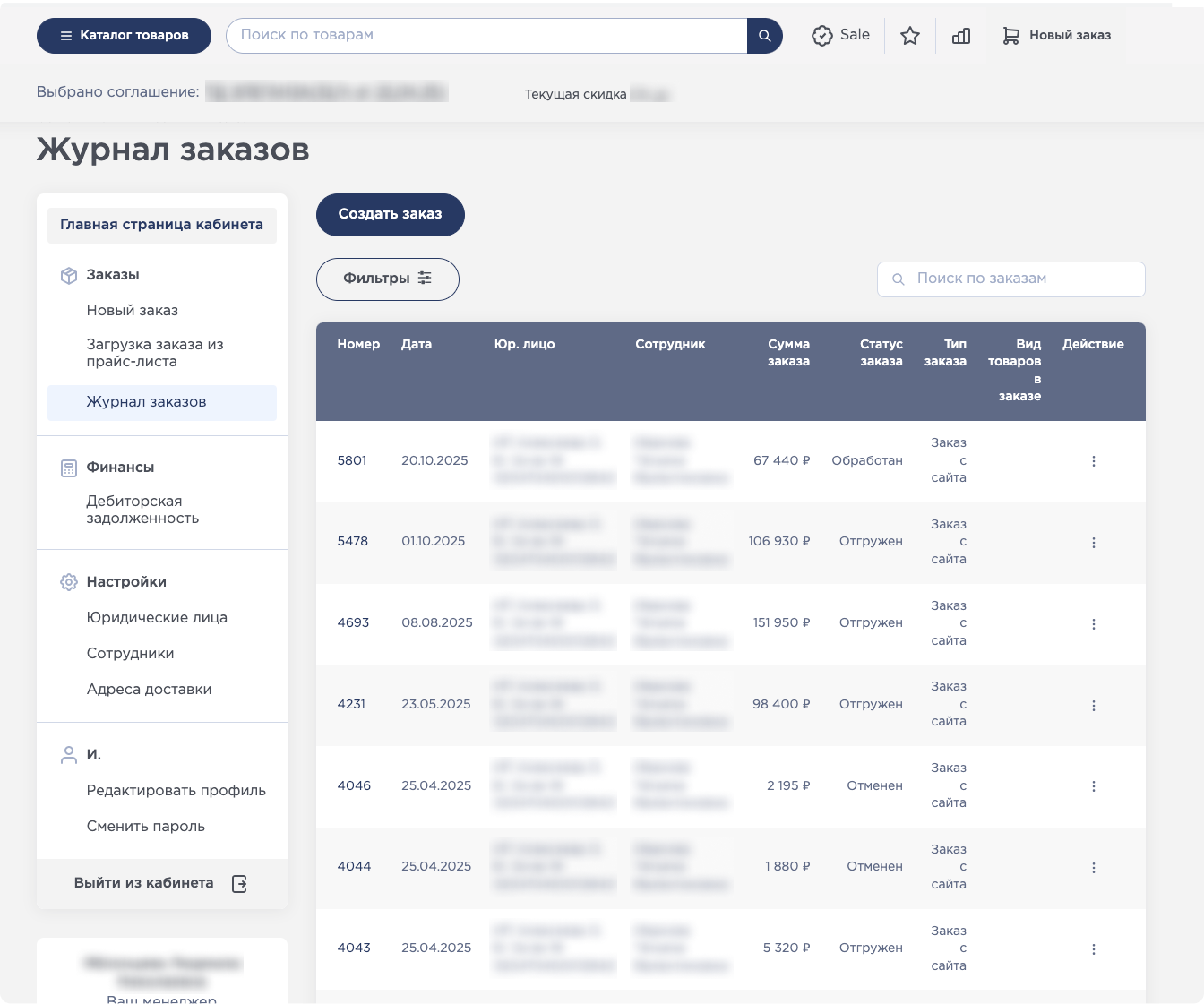Expand the Каталог товаров menu

[x=124, y=36]
